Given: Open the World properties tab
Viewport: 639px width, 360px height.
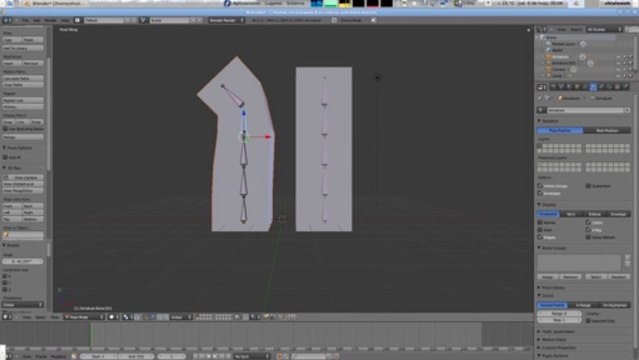Looking at the screenshot, I should coord(569,87).
